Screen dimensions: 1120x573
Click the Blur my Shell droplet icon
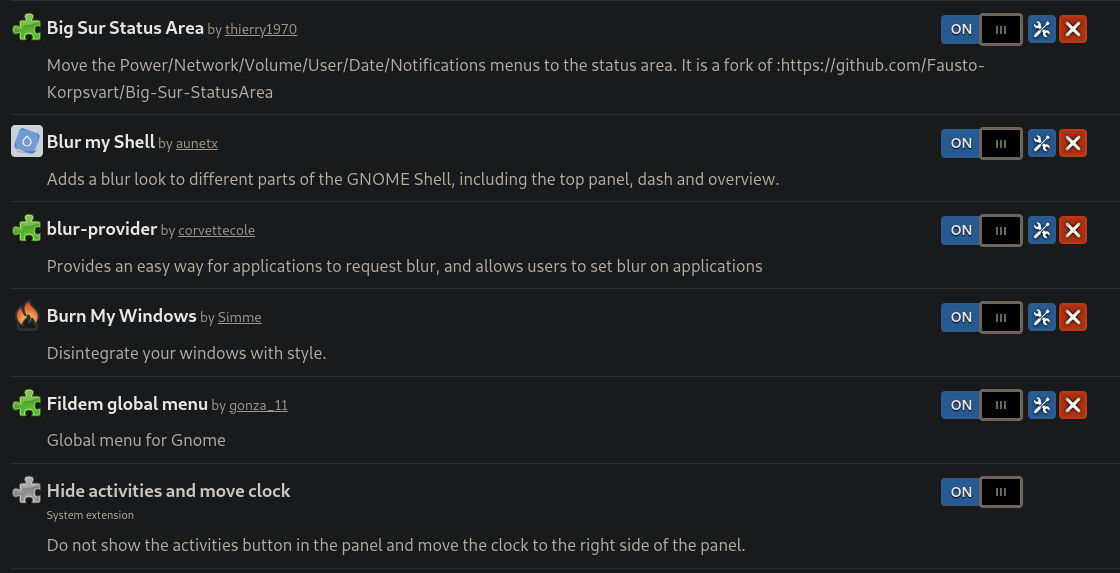[x=26, y=142]
